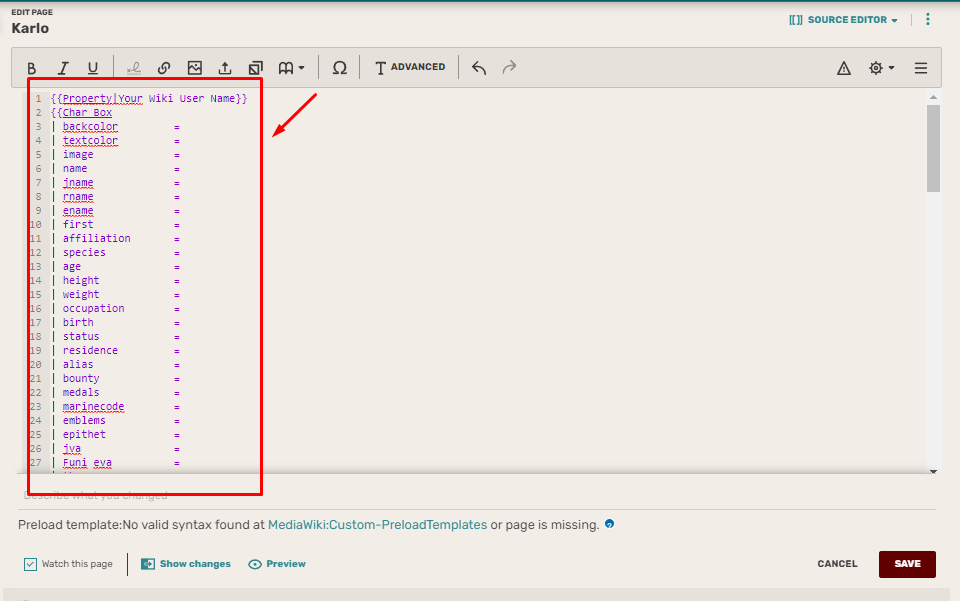Screen dimensions: 960x601
Task: Open the upload file tool
Action: pos(225,68)
